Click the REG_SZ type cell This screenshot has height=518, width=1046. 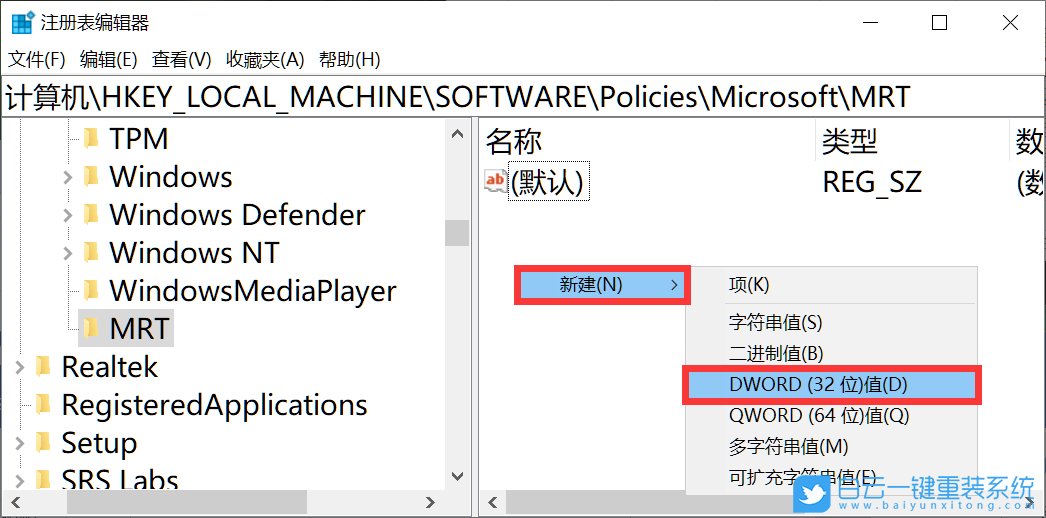pos(872,181)
